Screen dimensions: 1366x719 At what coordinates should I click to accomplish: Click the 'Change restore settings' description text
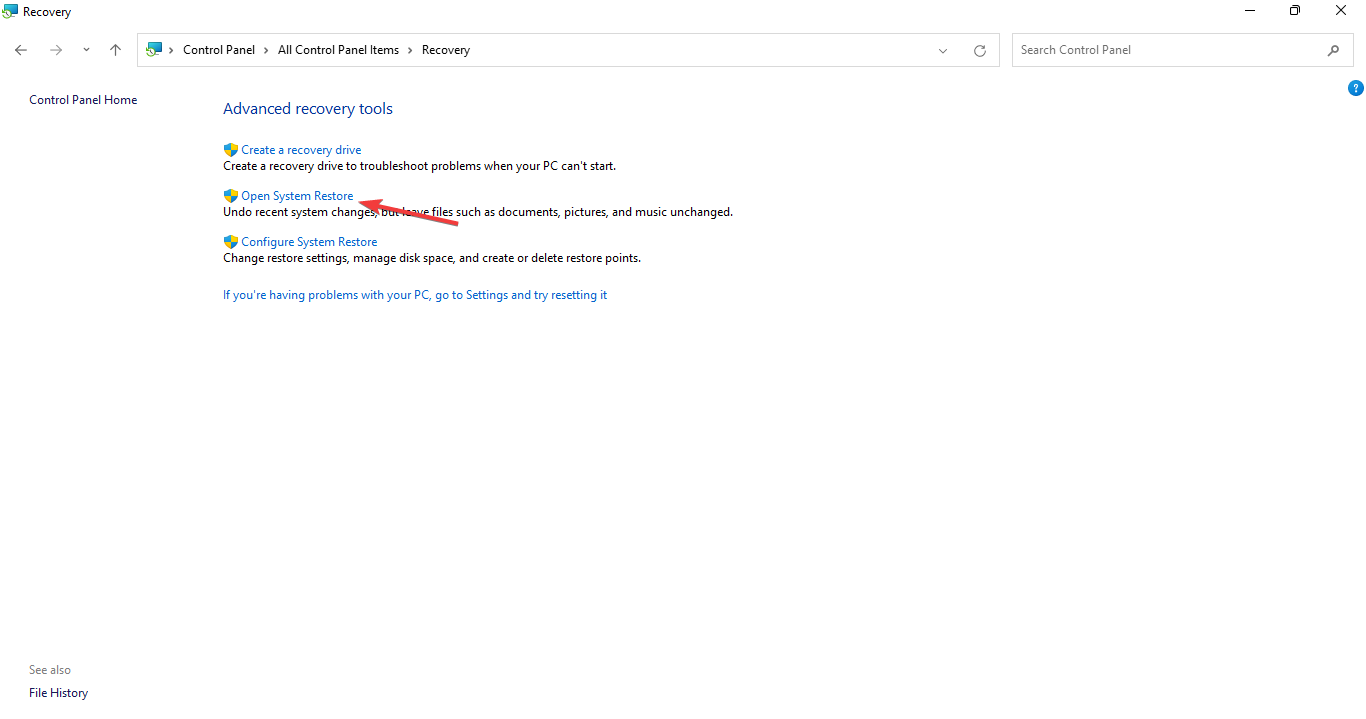432,258
